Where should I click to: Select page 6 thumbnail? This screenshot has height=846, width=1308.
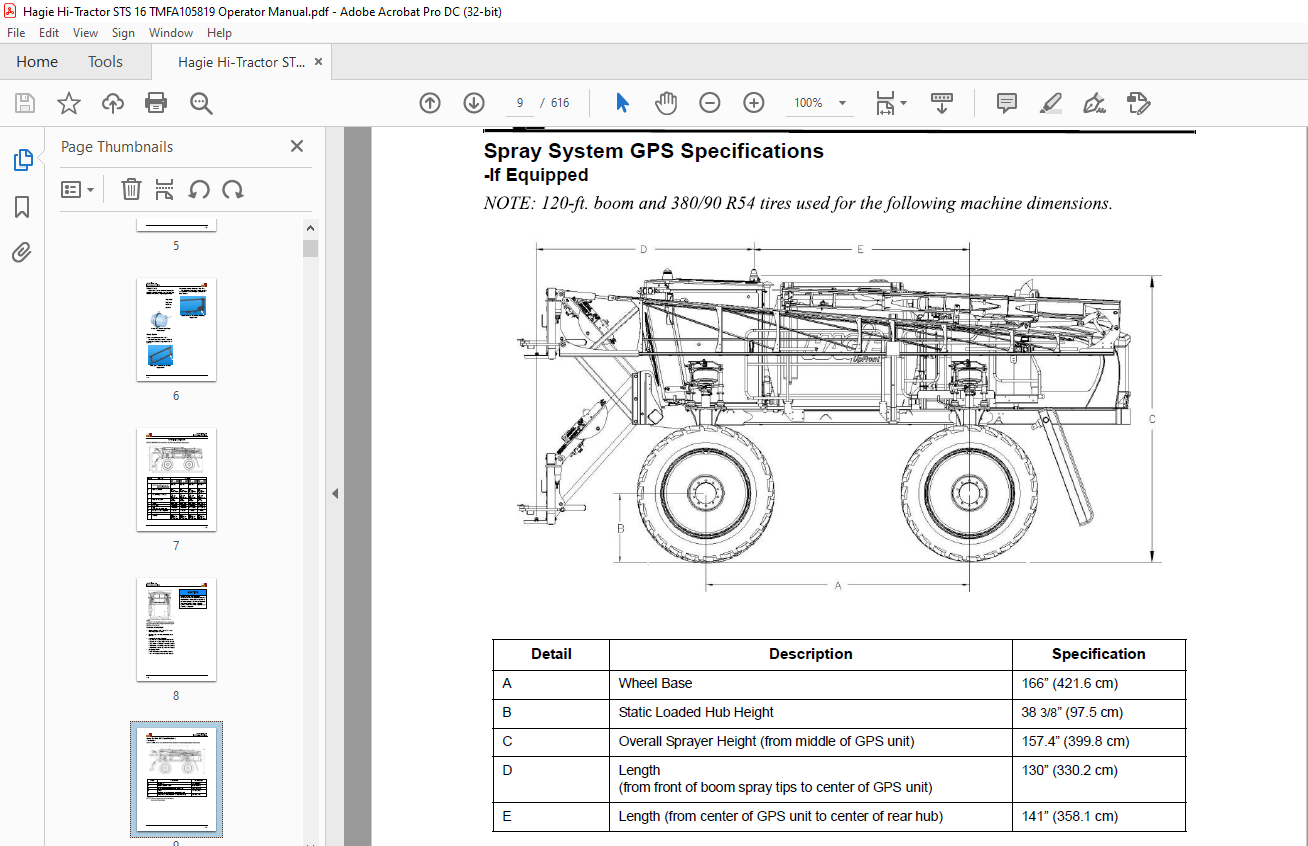coord(176,330)
